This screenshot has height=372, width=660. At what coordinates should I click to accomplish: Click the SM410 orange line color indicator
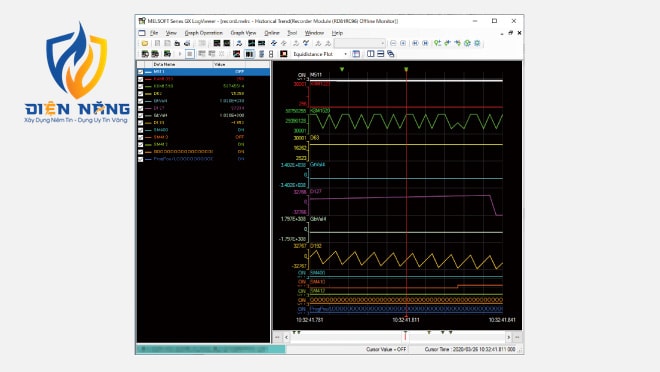[148, 137]
